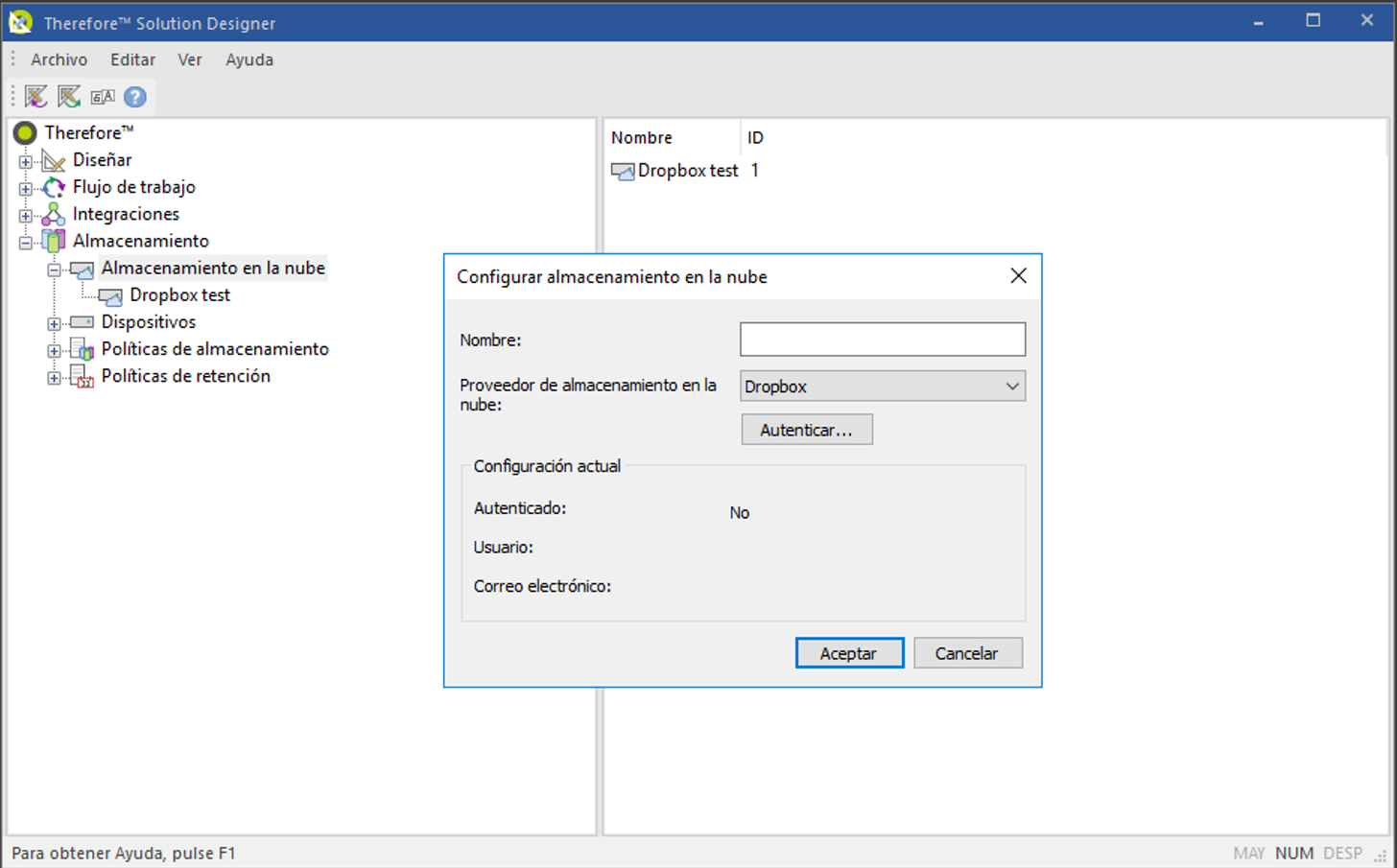Click status text Para obtener Ayuda
Image resolution: width=1397 pixels, height=868 pixels.
coord(124,853)
